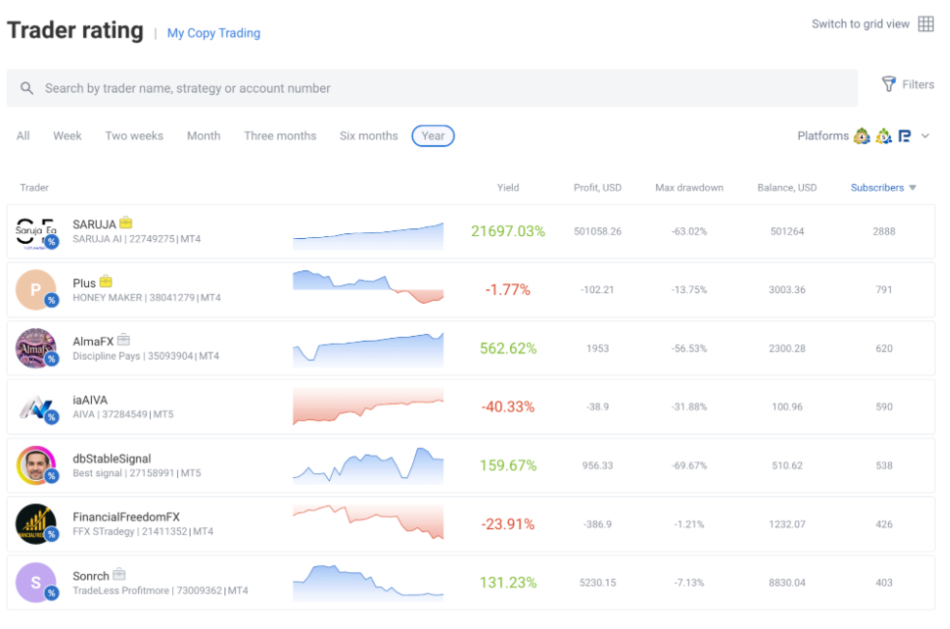The height and width of the screenshot is (629, 950).
Task: Select the Three months period tab
Action: click(x=280, y=136)
